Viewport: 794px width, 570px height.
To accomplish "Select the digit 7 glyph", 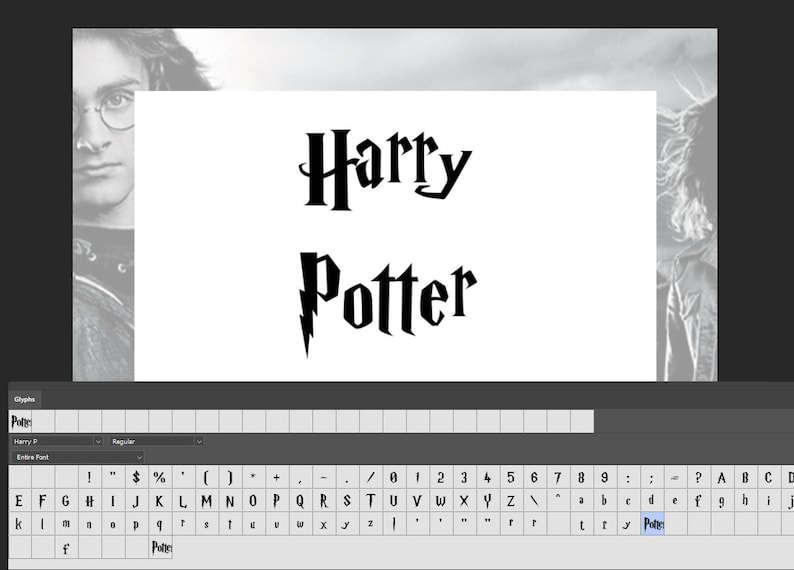I will coord(558,477).
